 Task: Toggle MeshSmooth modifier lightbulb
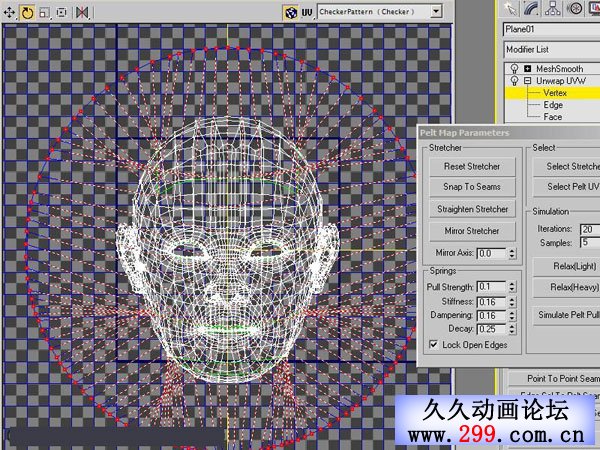(514, 69)
